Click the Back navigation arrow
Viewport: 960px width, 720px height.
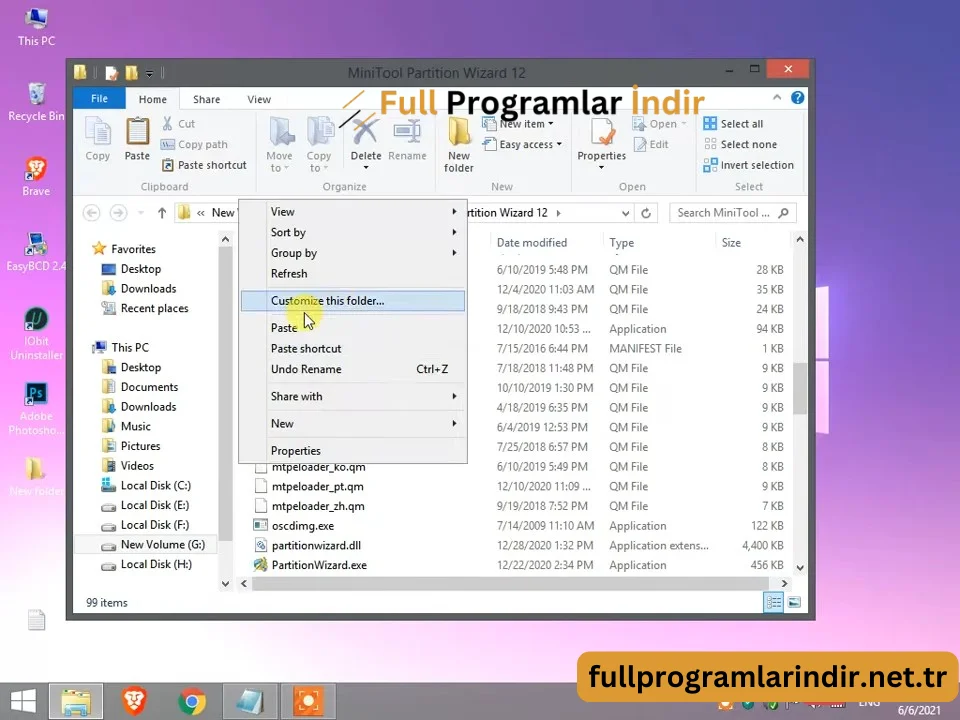pos(92,213)
